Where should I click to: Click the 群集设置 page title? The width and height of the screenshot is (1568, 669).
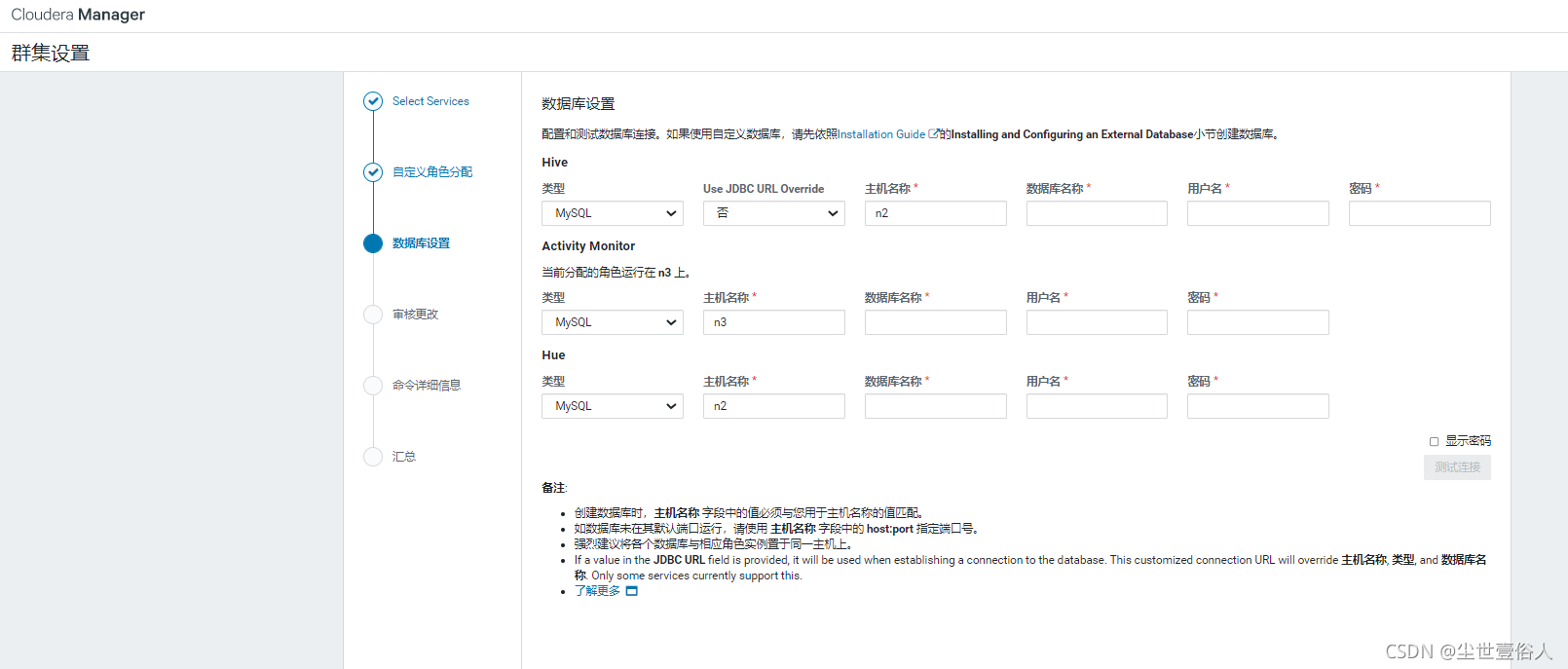tap(51, 53)
